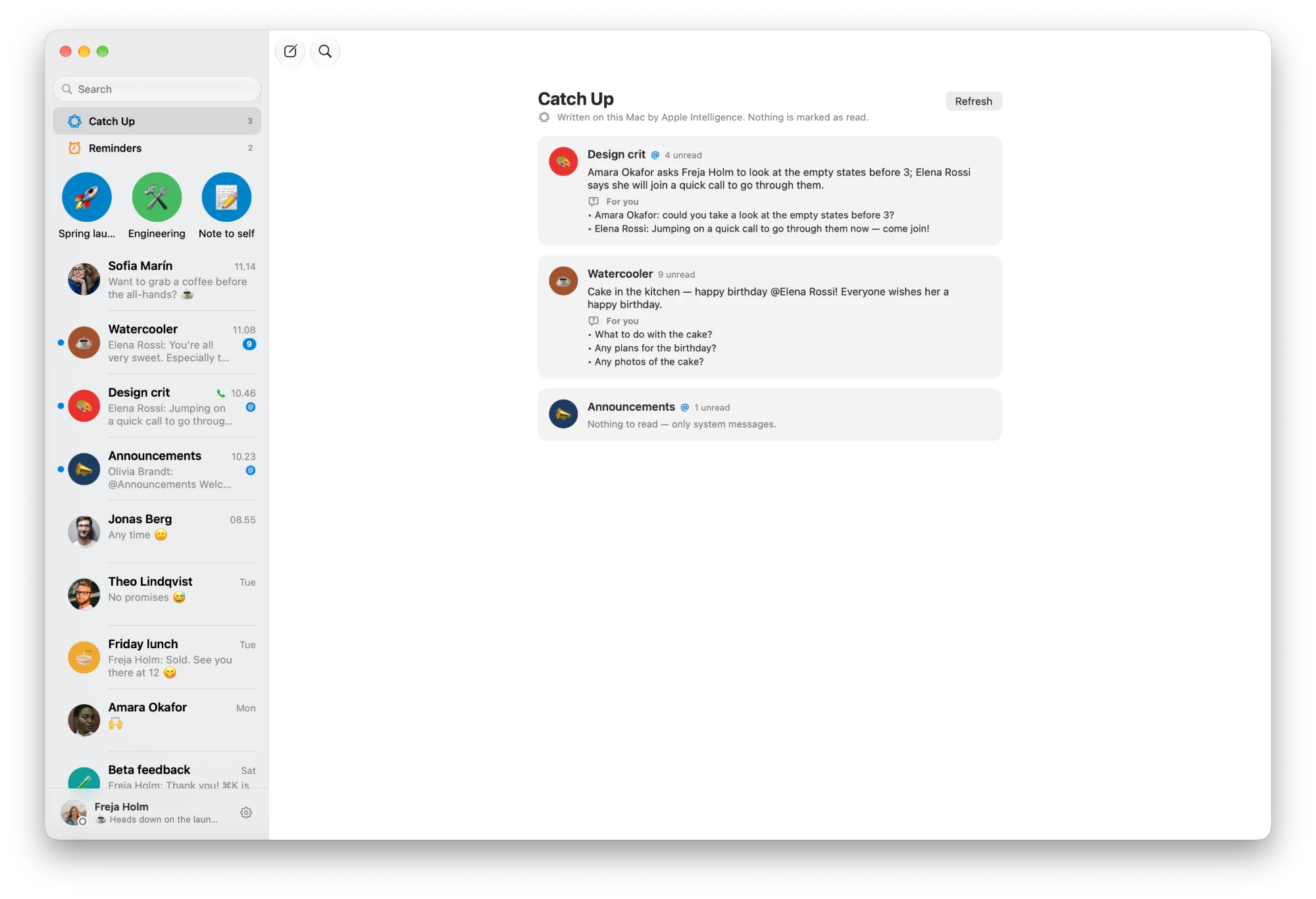Click the compose new message icon
1316x899 pixels.
[290, 51]
